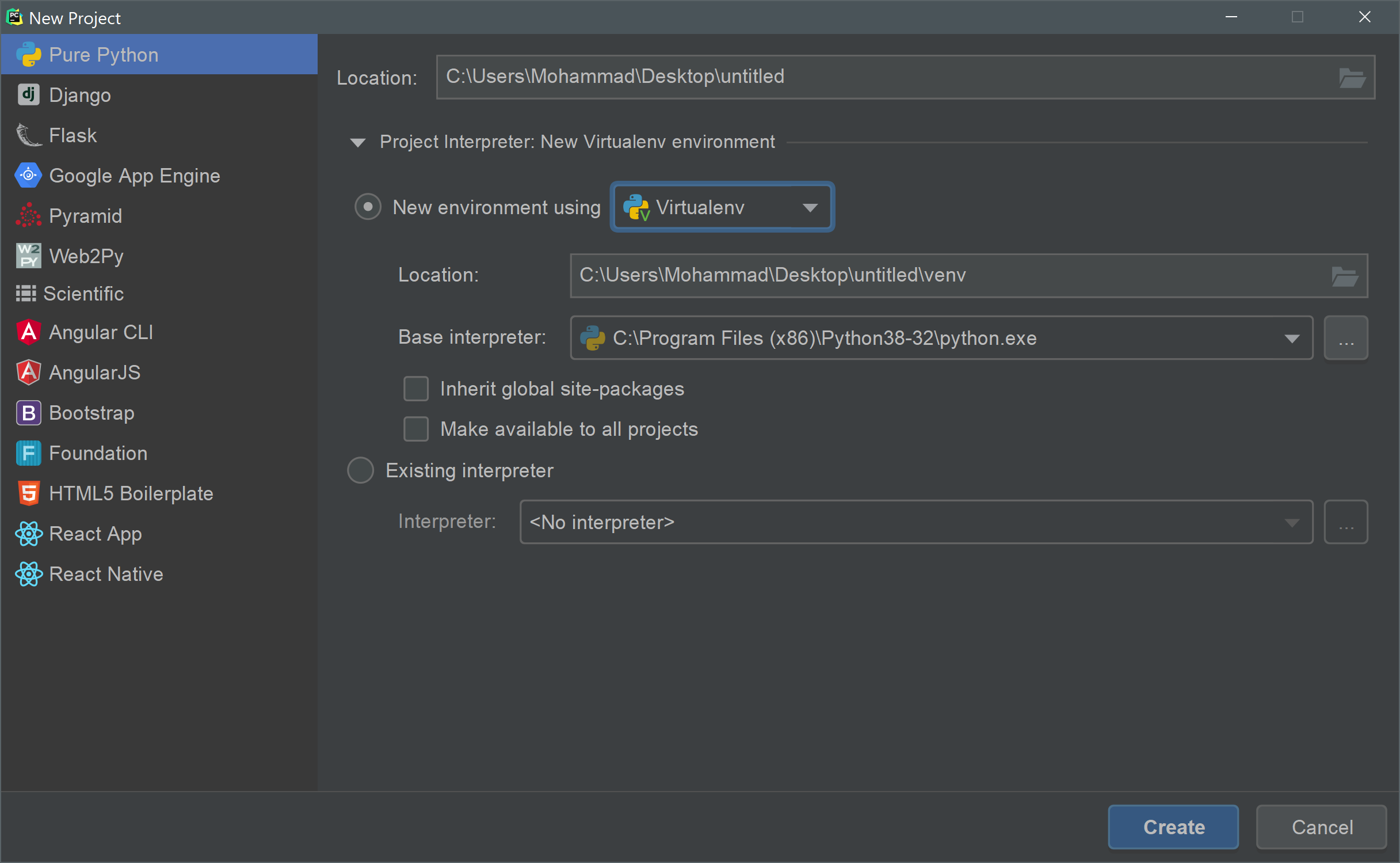1400x863 pixels.
Task: Click the React Native atom icon
Action: click(28, 574)
